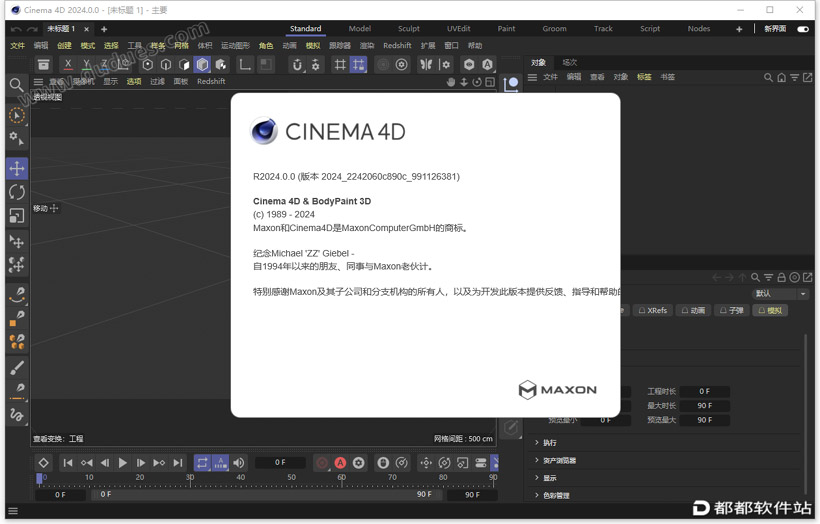
Task: Open the search magnifier in left toolbar
Action: (x=16, y=85)
